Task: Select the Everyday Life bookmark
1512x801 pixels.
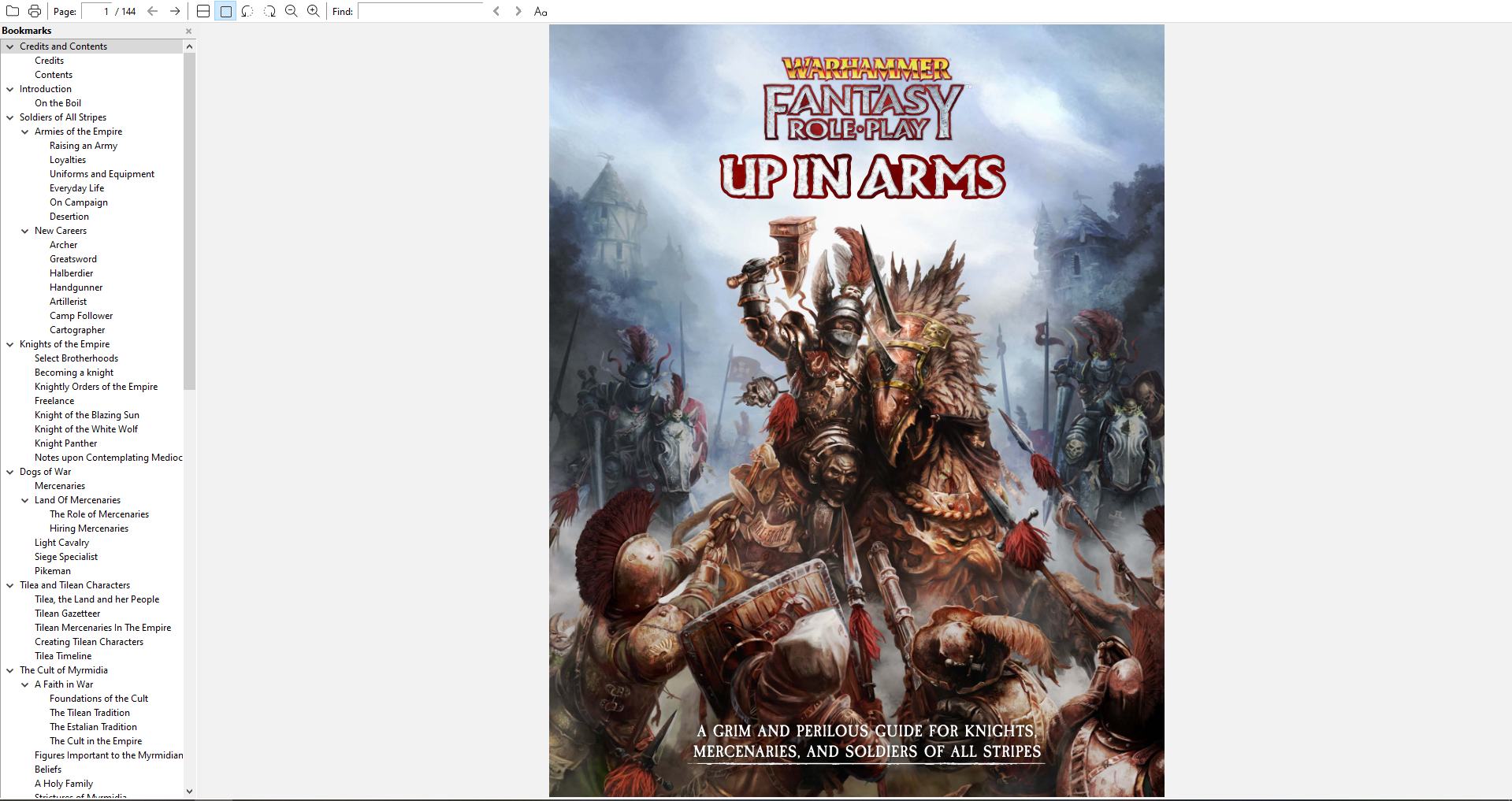Action: [76, 188]
